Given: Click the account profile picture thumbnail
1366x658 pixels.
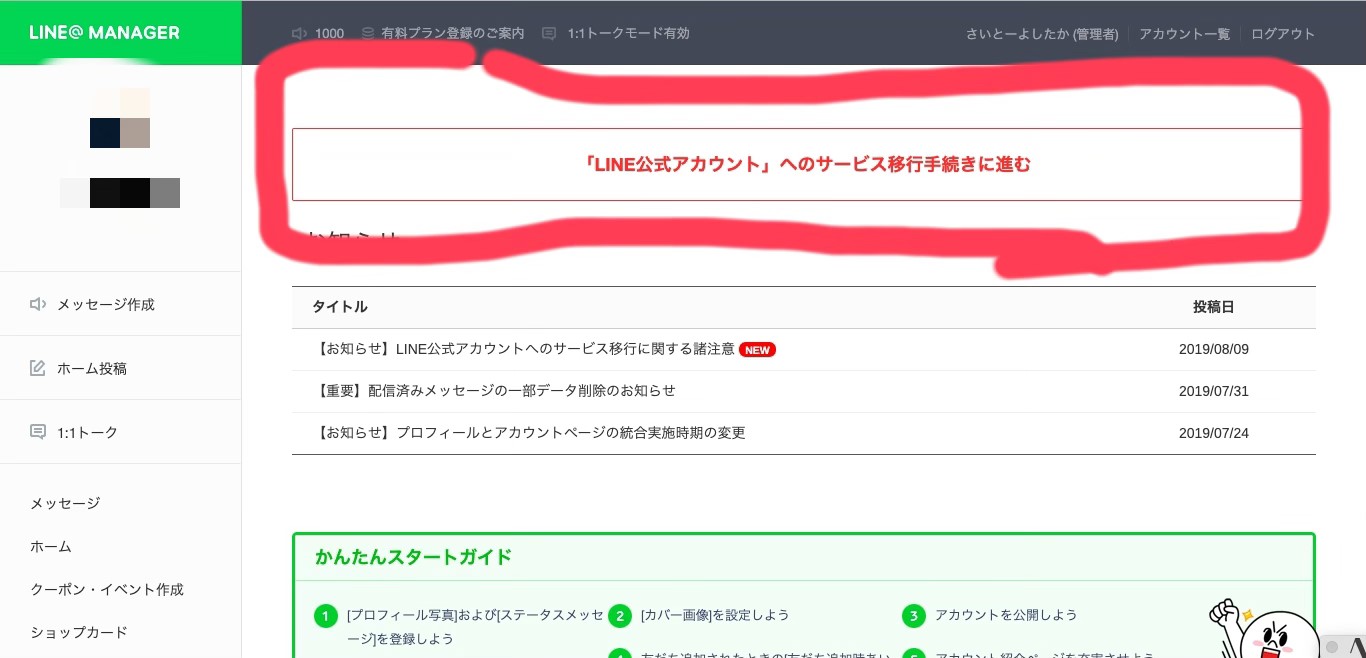Looking at the screenshot, I should click(120, 118).
